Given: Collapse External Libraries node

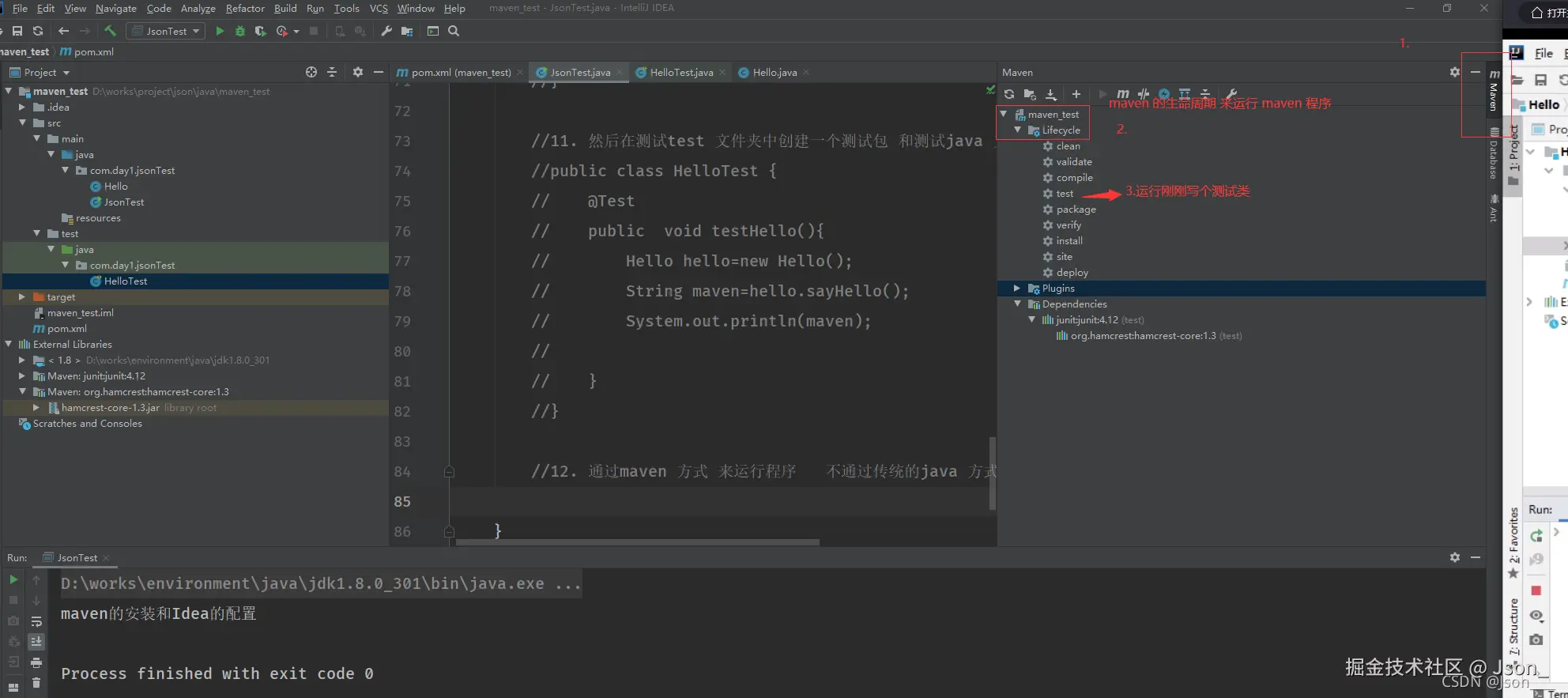Looking at the screenshot, I should [9, 344].
